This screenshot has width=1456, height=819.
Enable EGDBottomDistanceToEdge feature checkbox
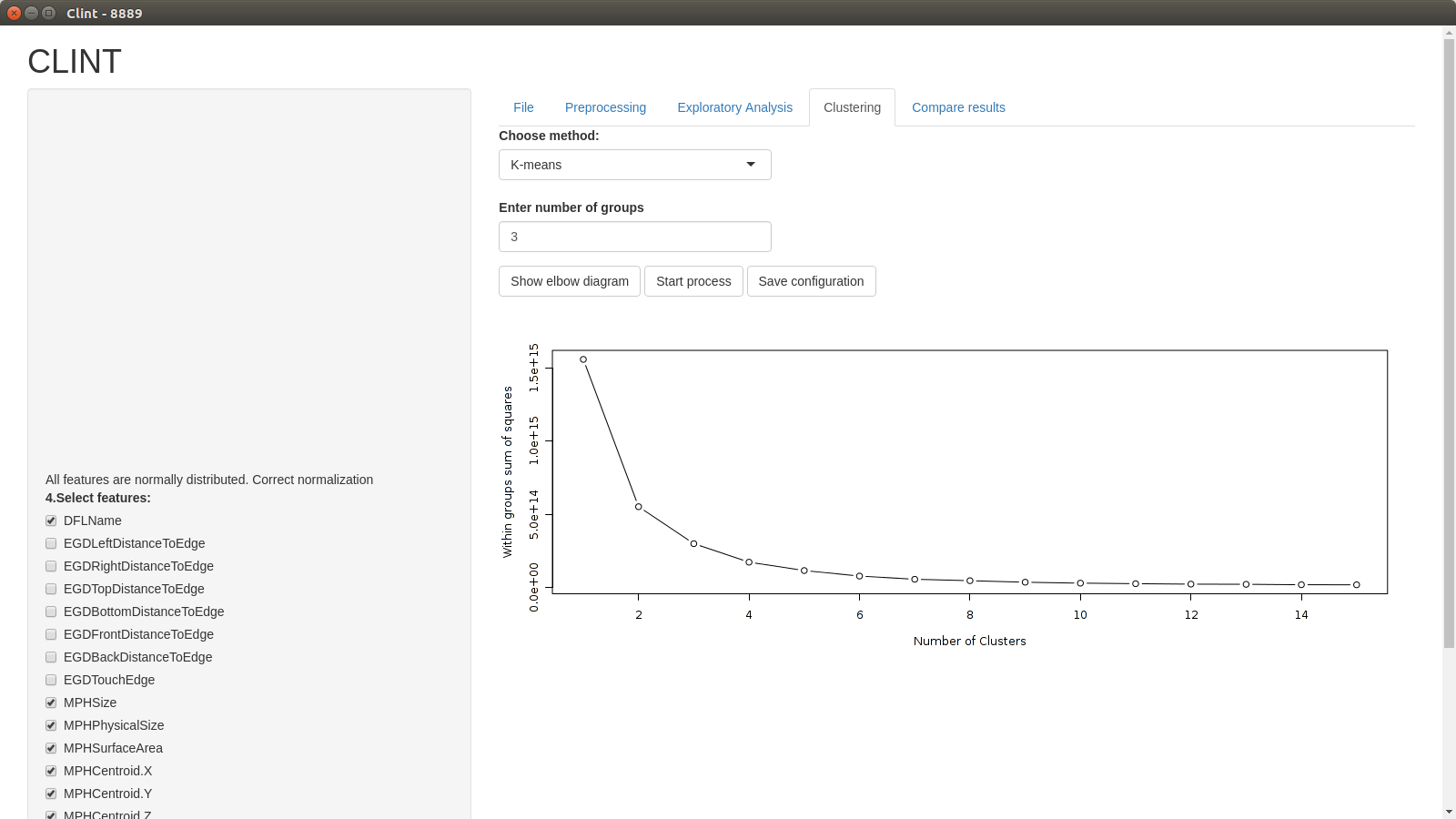pos(51,612)
